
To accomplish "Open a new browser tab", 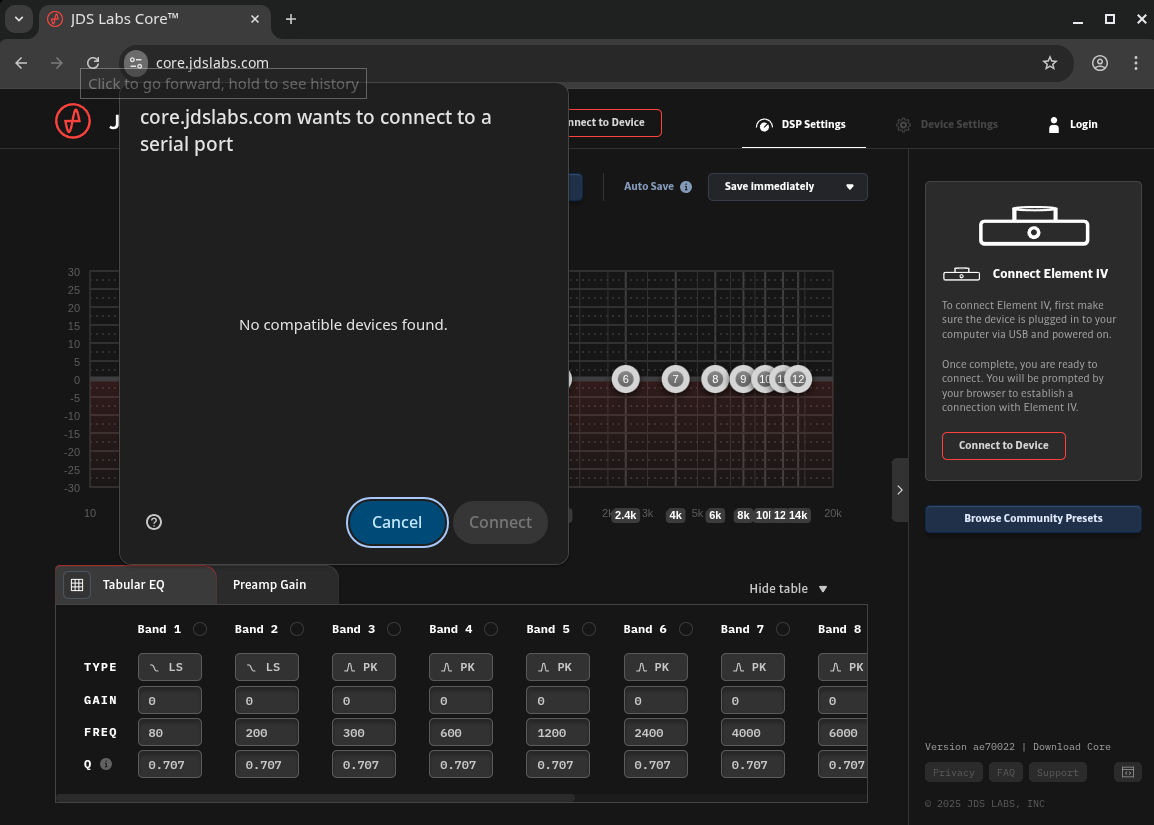I will (x=291, y=19).
